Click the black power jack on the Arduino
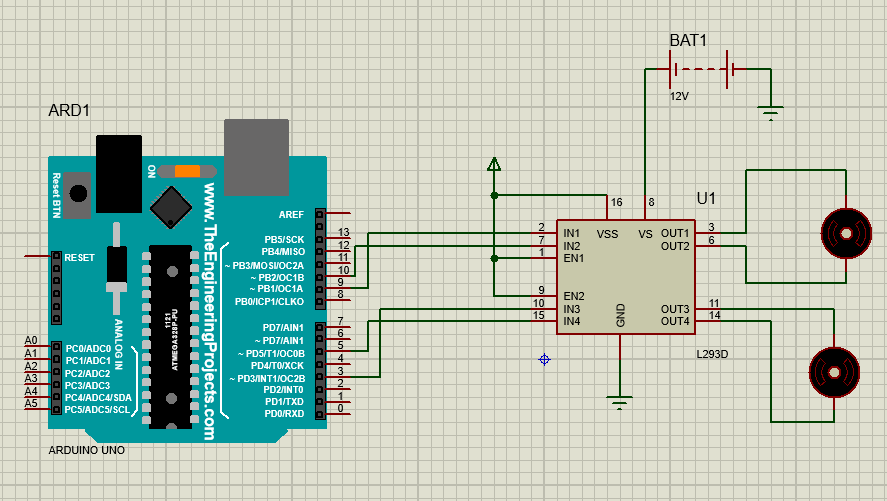Viewport: 887px width, 501px height. (x=119, y=174)
